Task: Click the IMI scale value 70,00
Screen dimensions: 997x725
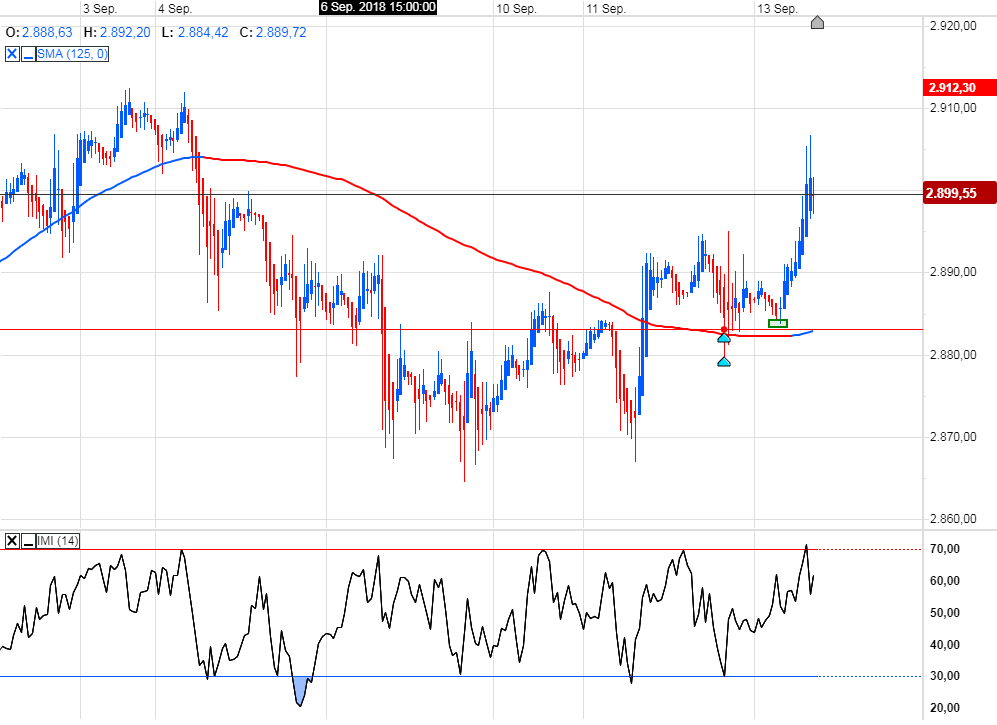Action: point(945,549)
